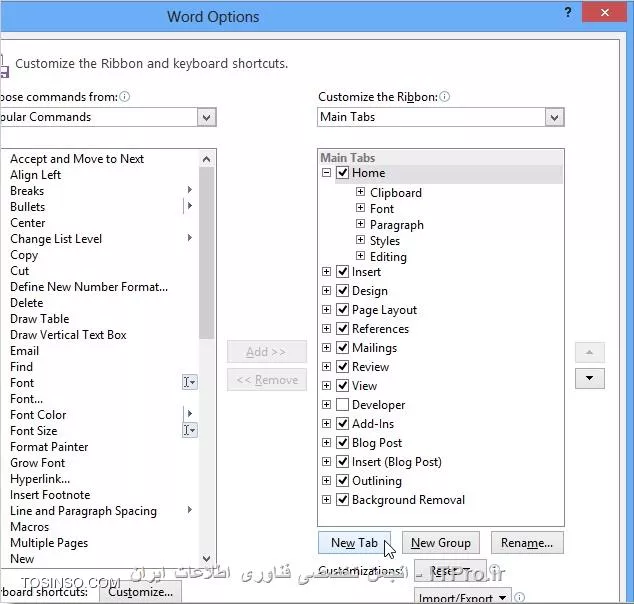
Task: Click the New Tab button
Action: pyautogui.click(x=354, y=543)
